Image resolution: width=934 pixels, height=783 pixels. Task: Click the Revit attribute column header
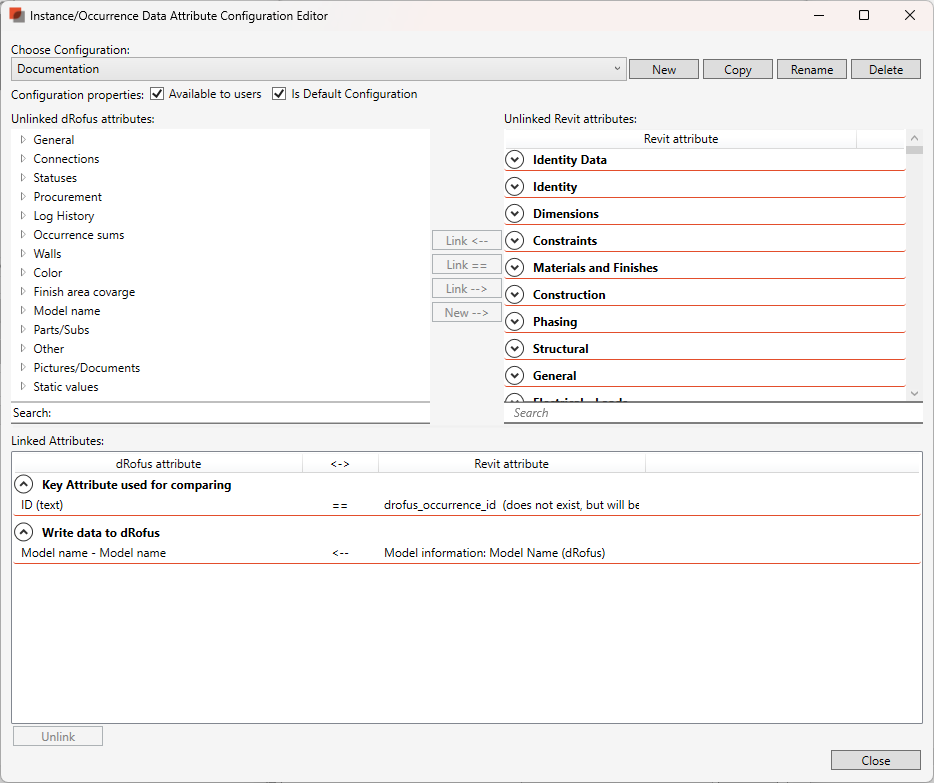tap(680, 139)
